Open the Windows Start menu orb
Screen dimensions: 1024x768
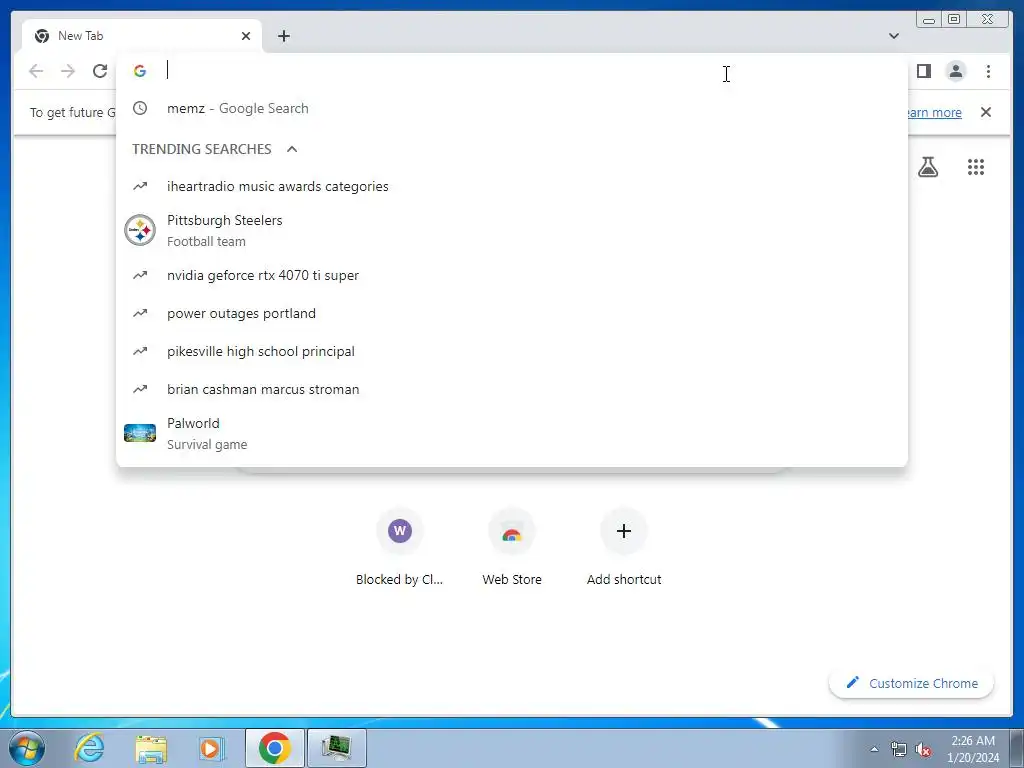coord(26,748)
